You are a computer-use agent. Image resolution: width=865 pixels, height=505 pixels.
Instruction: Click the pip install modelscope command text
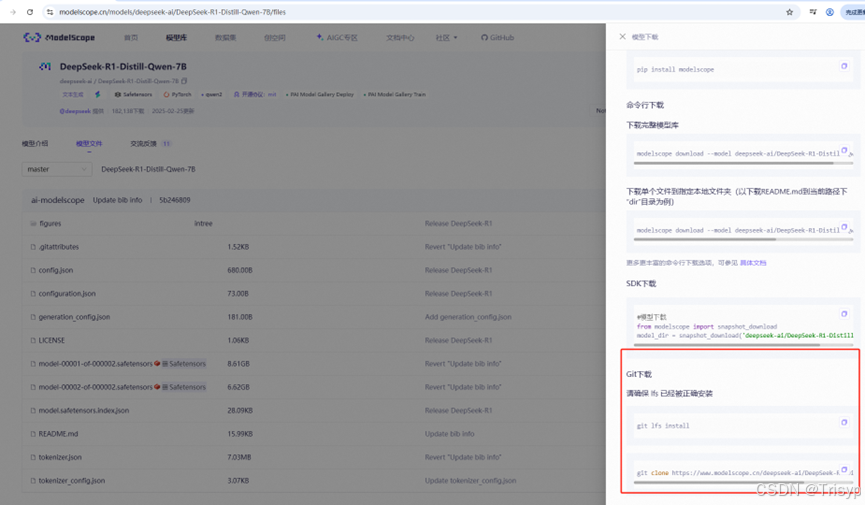point(675,70)
